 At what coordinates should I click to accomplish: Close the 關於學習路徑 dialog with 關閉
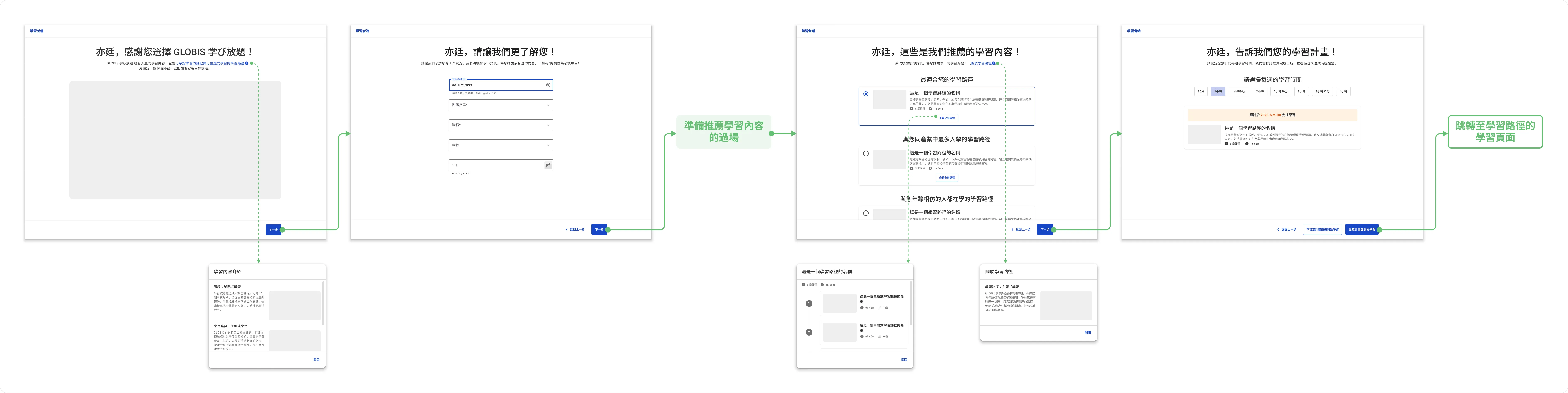coord(1088,333)
